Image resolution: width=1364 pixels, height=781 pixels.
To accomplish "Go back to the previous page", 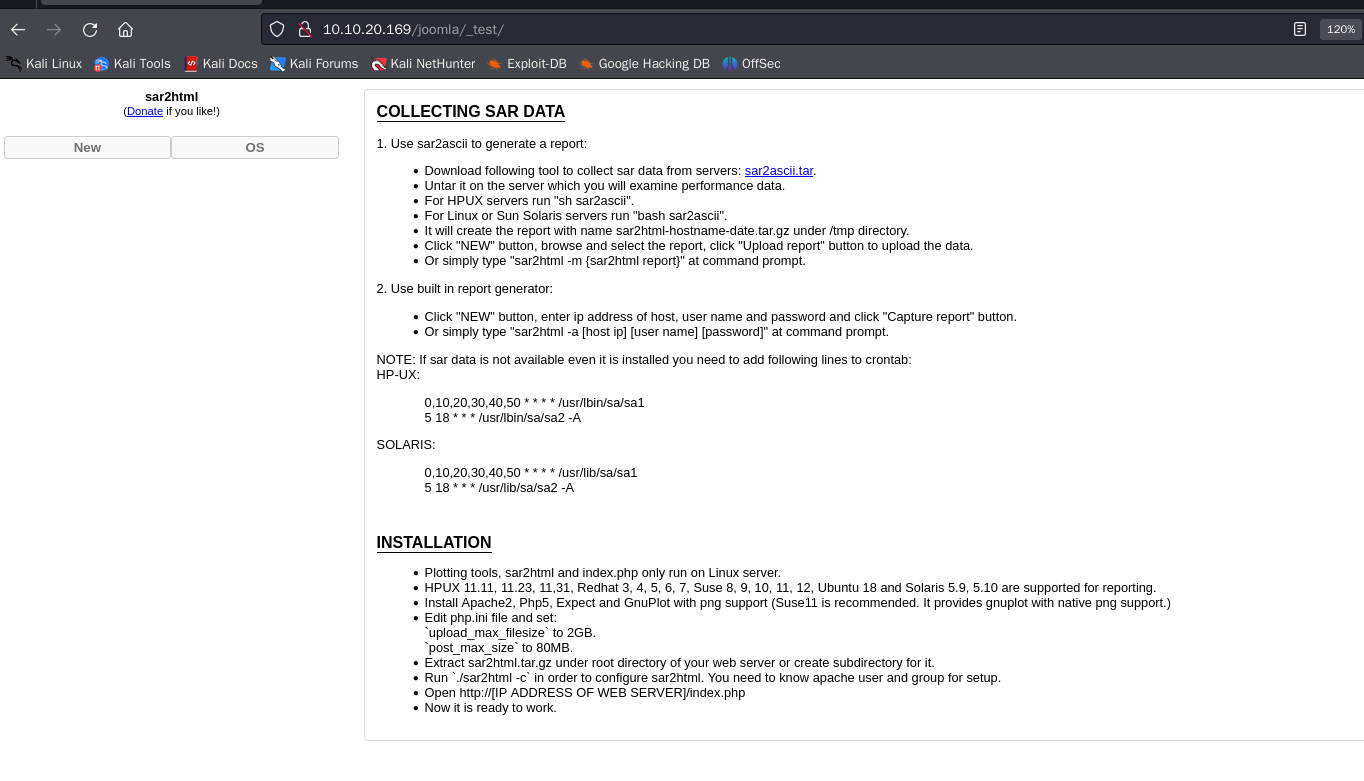I will coord(18,29).
